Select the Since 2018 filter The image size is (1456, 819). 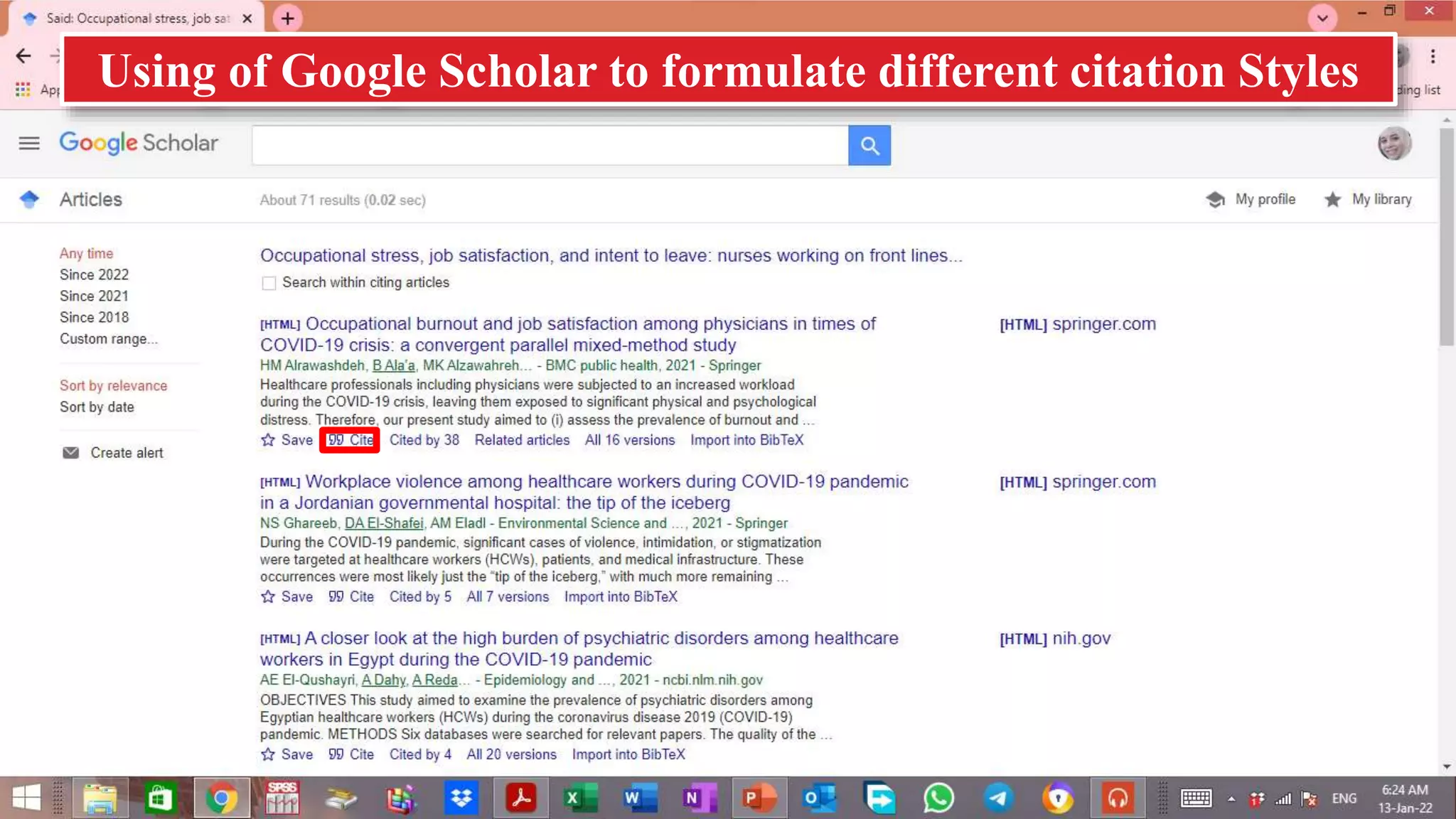(94, 318)
